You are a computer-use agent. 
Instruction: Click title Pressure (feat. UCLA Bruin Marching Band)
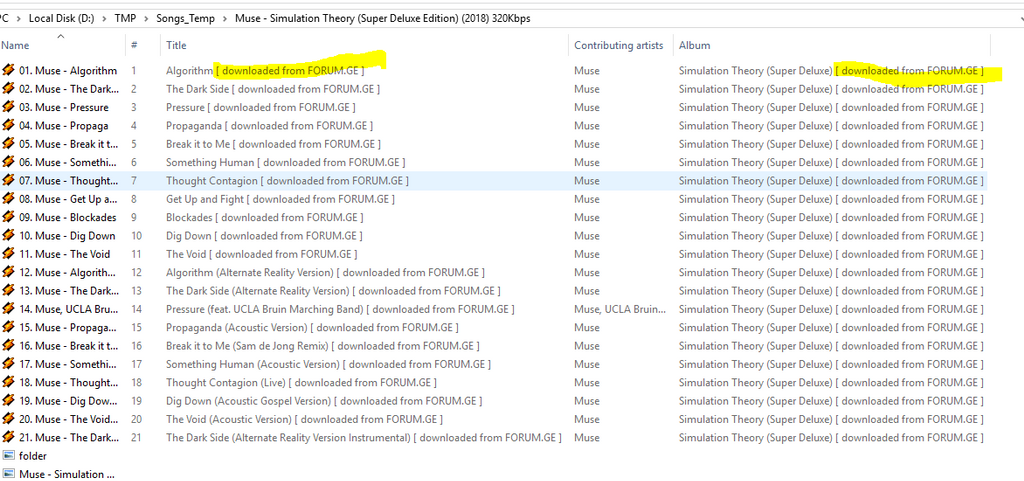click(x=340, y=309)
